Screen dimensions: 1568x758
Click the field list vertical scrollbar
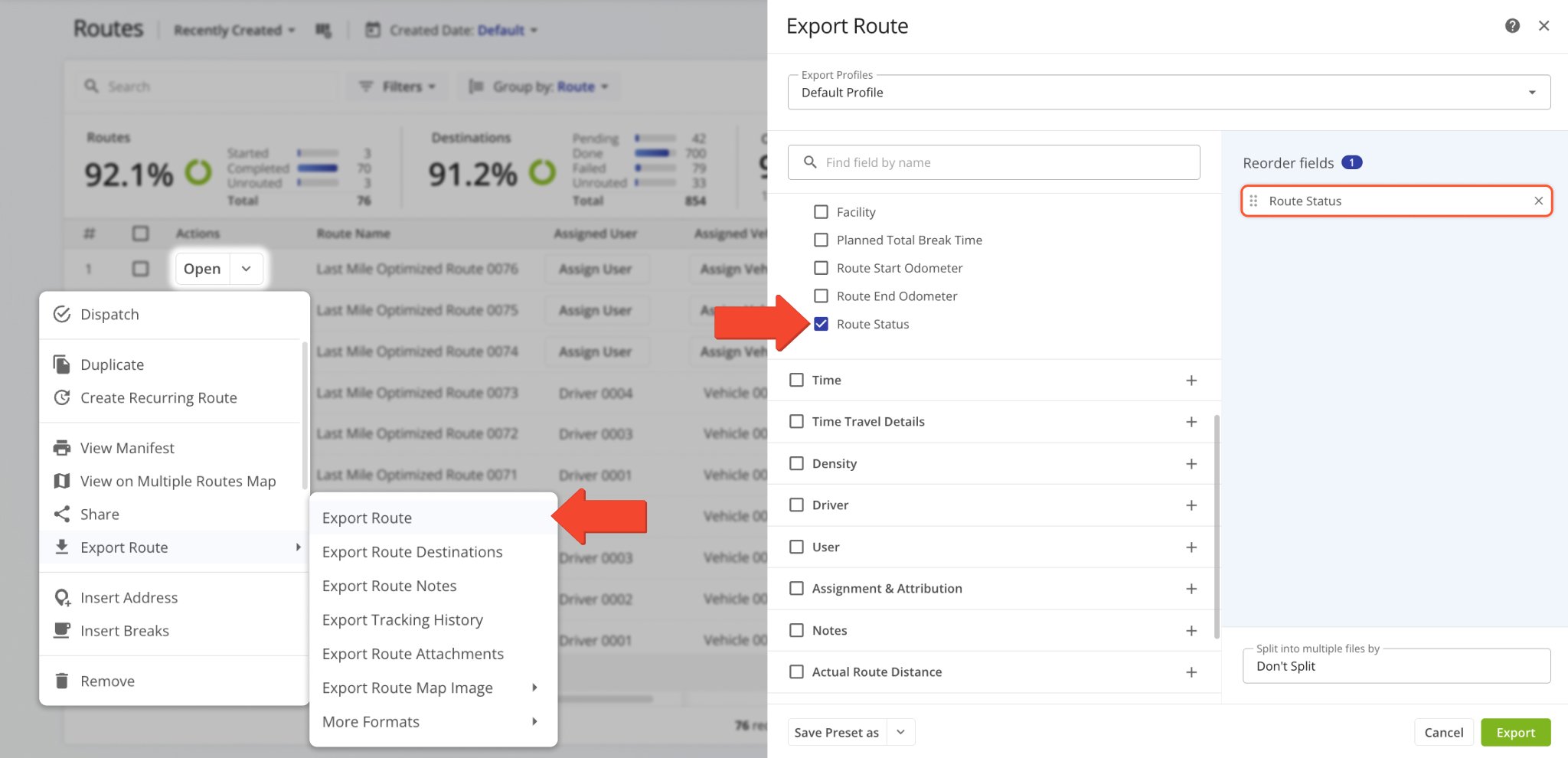click(x=1217, y=527)
